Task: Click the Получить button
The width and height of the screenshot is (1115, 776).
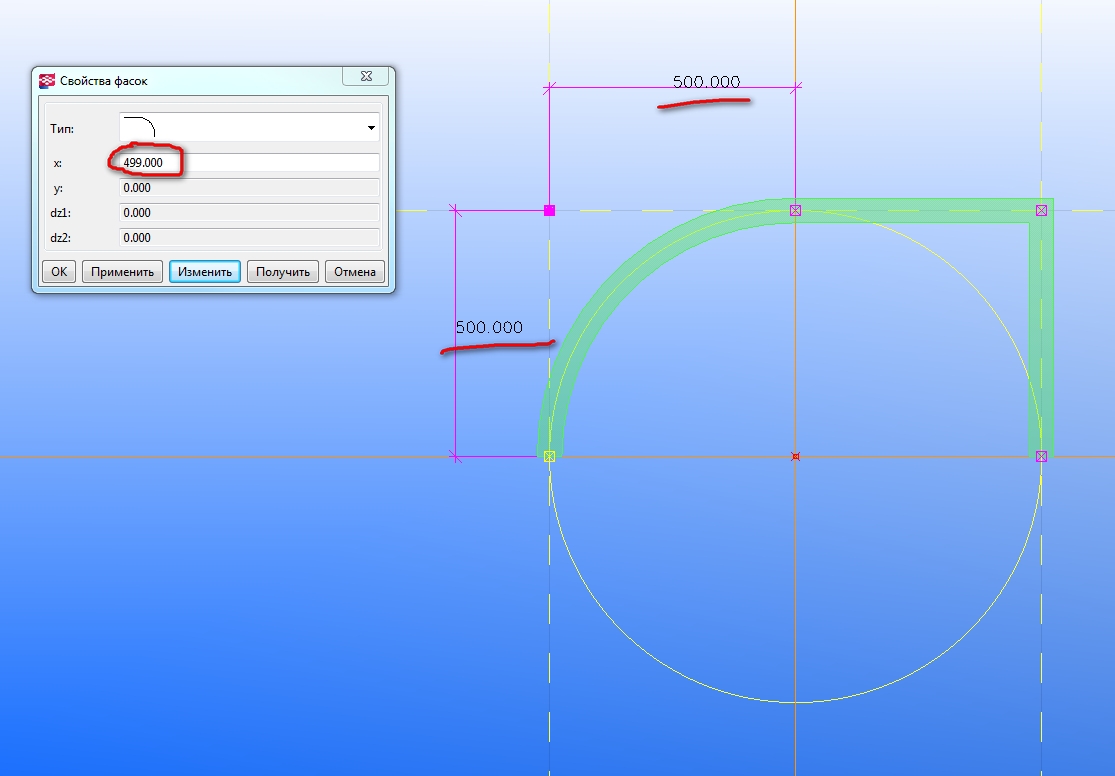Action: (x=283, y=272)
